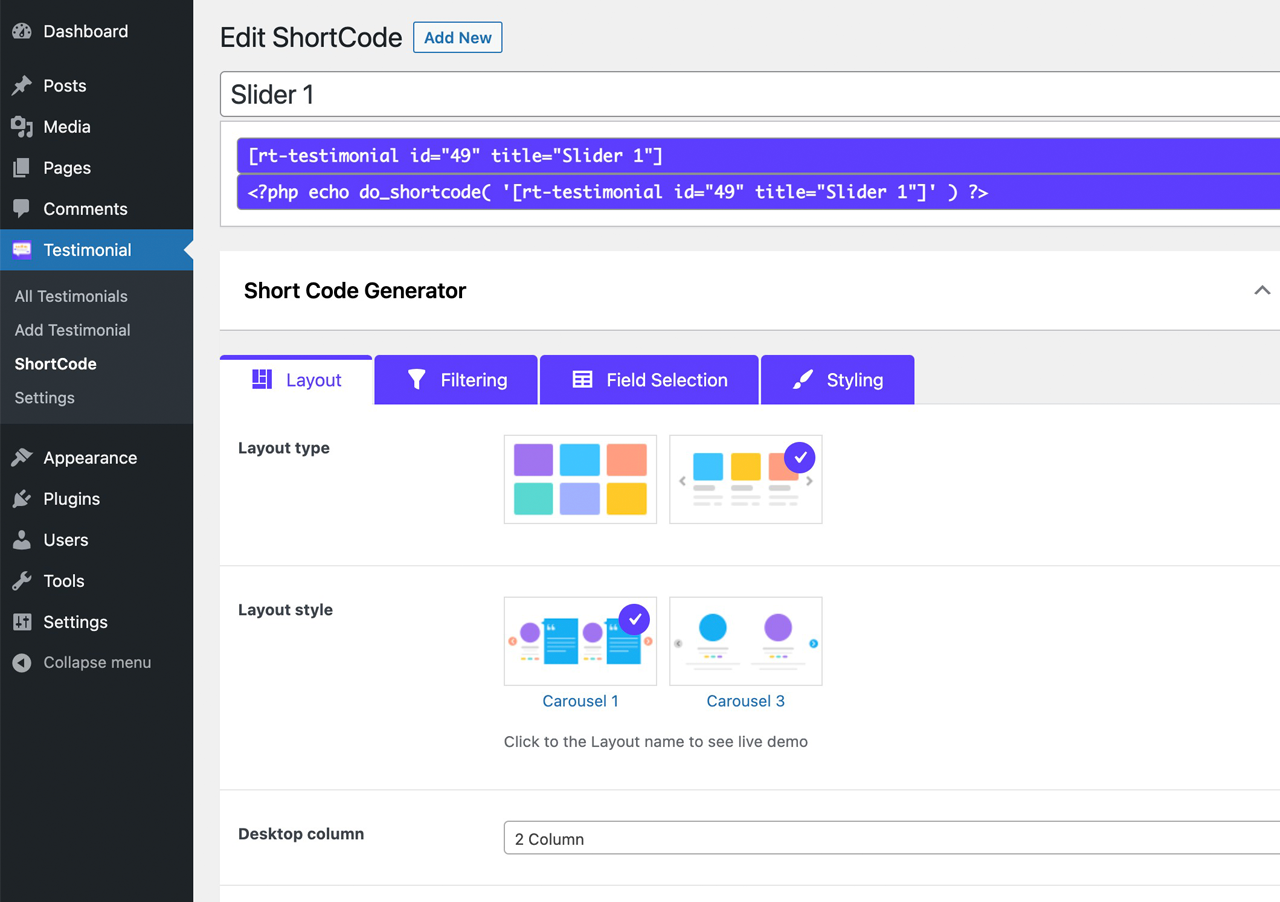Click the checkmark badge on Carousel 1

pyautogui.click(x=635, y=620)
